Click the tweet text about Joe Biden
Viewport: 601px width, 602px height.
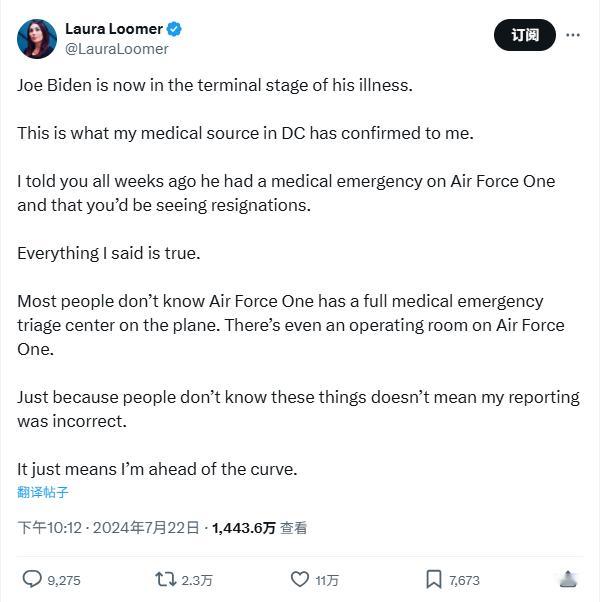298,277
